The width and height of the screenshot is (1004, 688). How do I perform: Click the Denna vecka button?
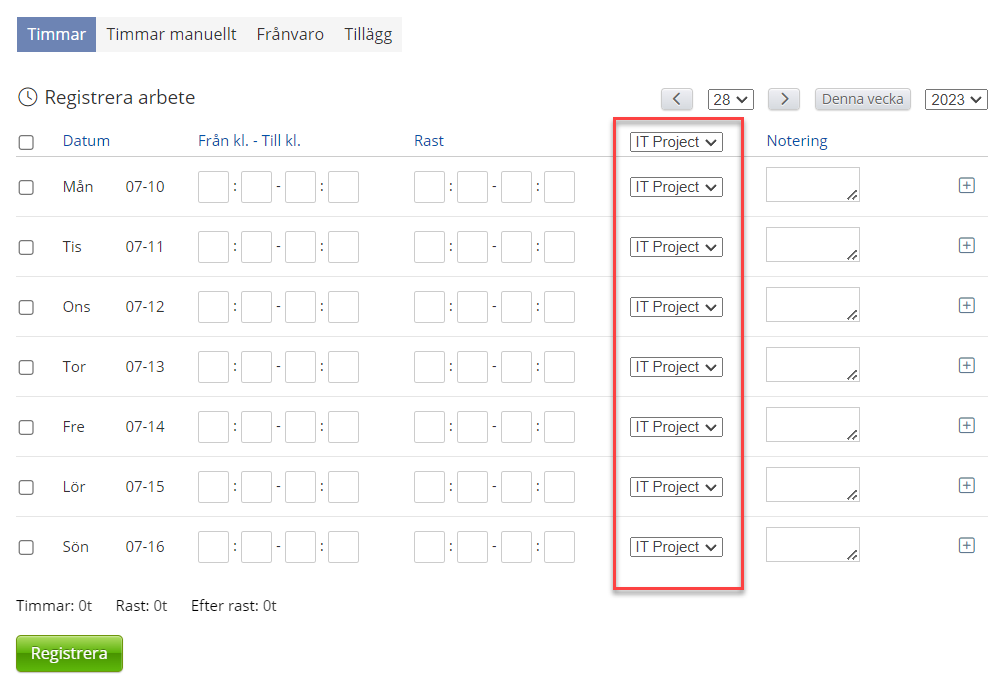863,99
